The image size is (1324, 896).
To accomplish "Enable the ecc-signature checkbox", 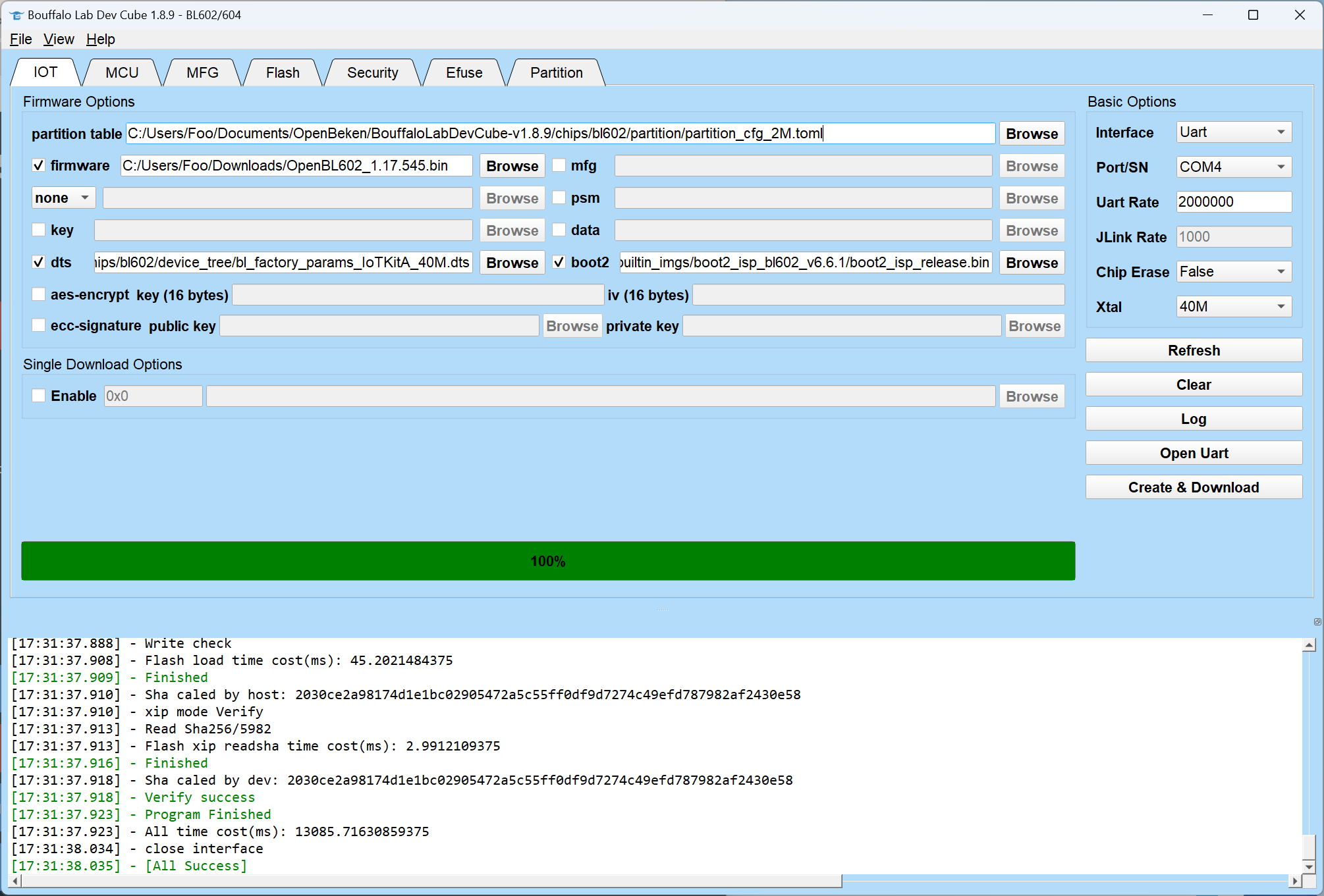I will pos(39,325).
